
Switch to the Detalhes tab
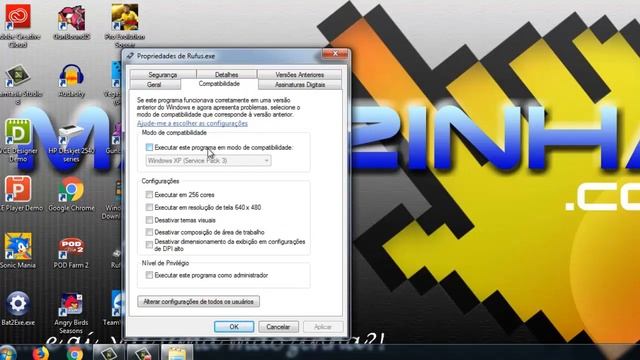point(227,74)
